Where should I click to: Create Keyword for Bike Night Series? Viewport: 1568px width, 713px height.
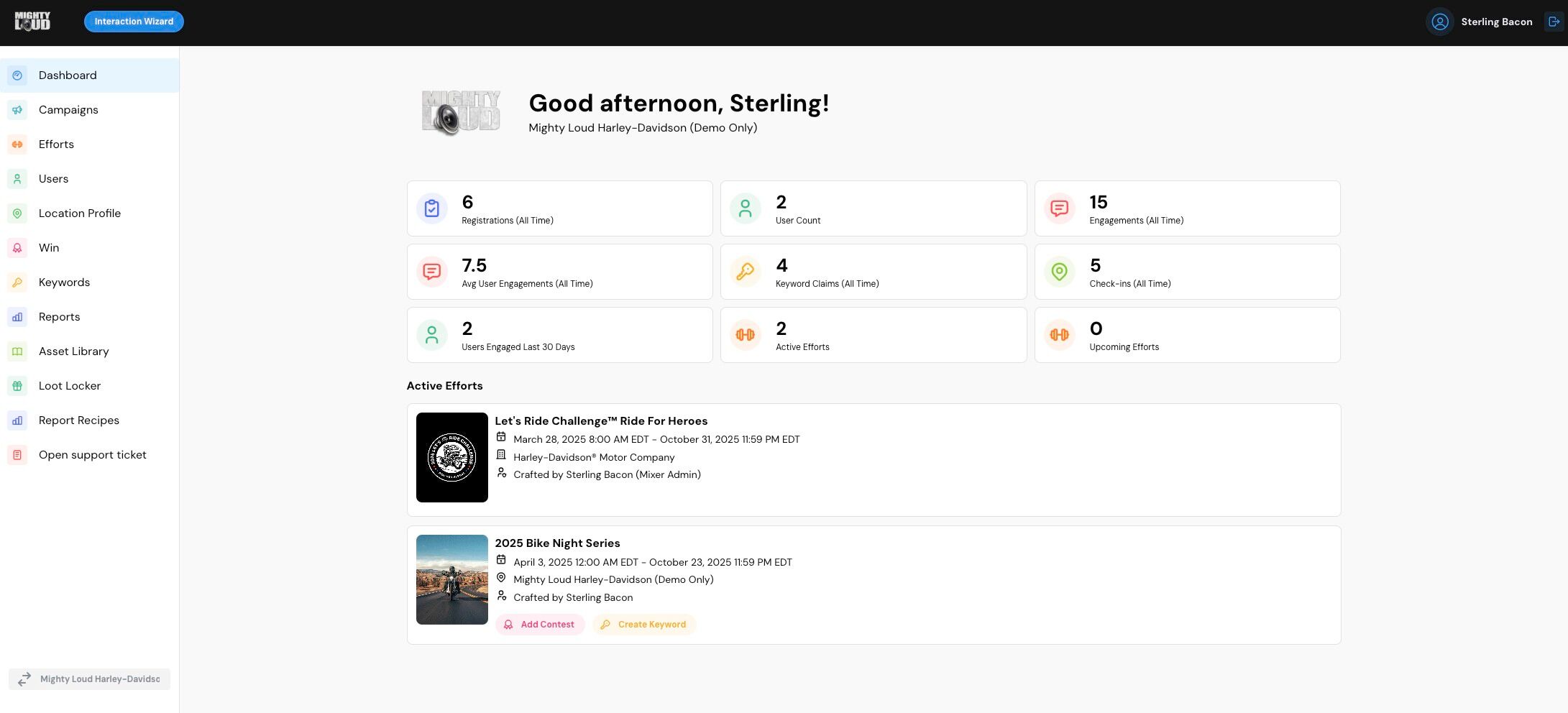[x=644, y=625]
